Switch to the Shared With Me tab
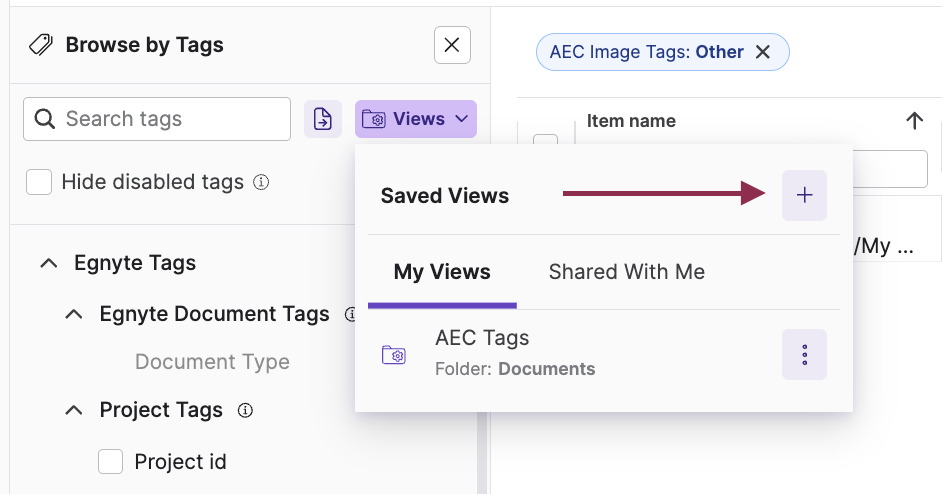942x494 pixels. point(627,272)
